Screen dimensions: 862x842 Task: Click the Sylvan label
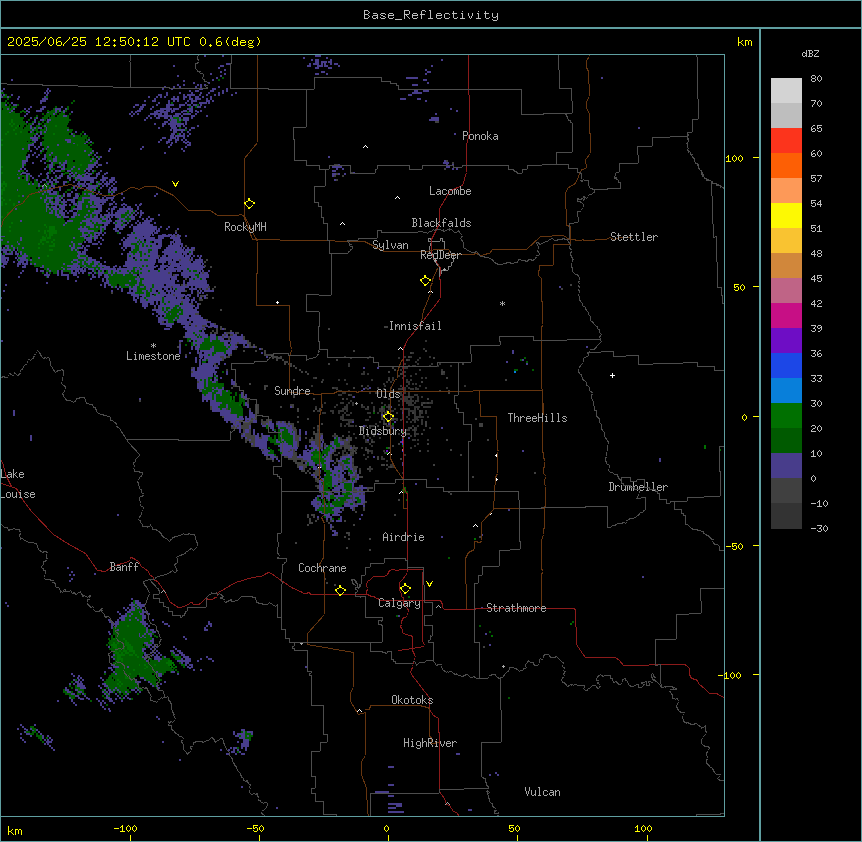click(x=390, y=245)
